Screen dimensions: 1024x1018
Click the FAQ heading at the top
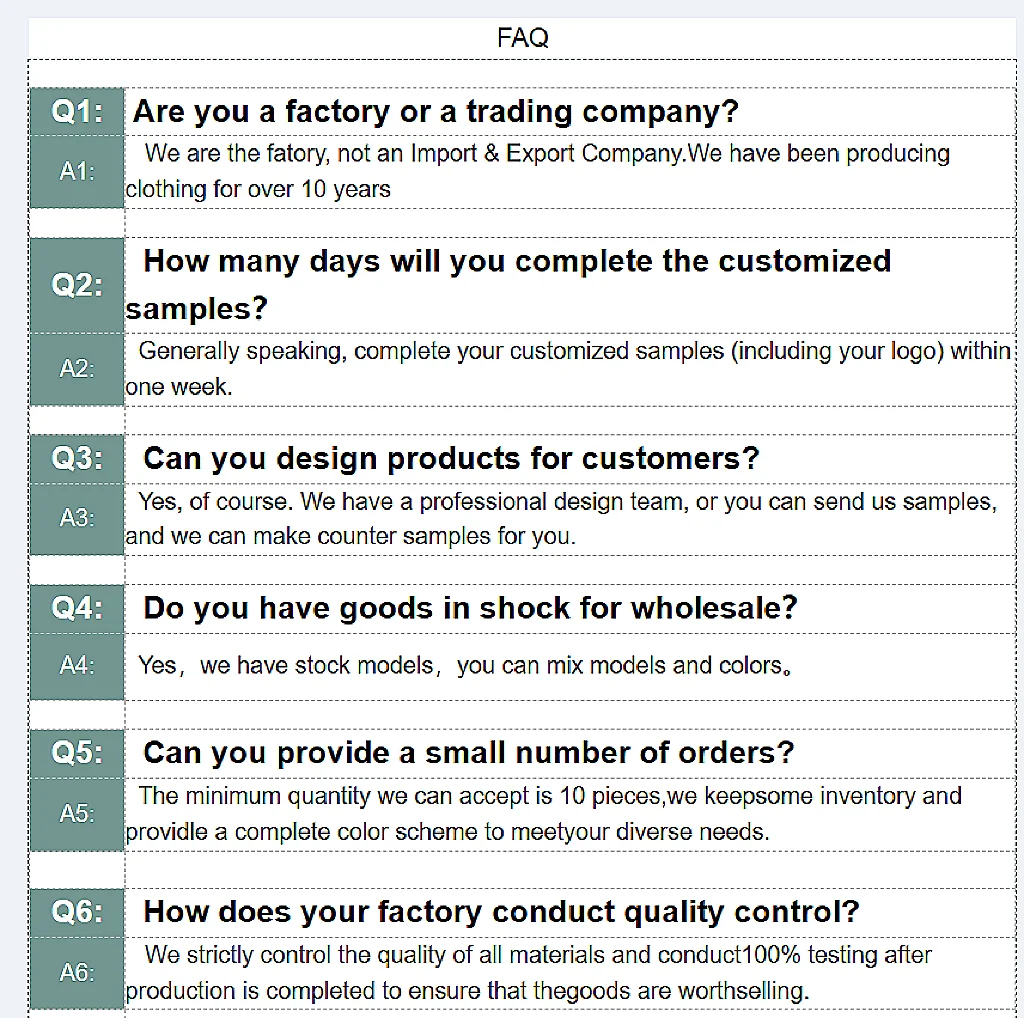pyautogui.click(x=522, y=39)
